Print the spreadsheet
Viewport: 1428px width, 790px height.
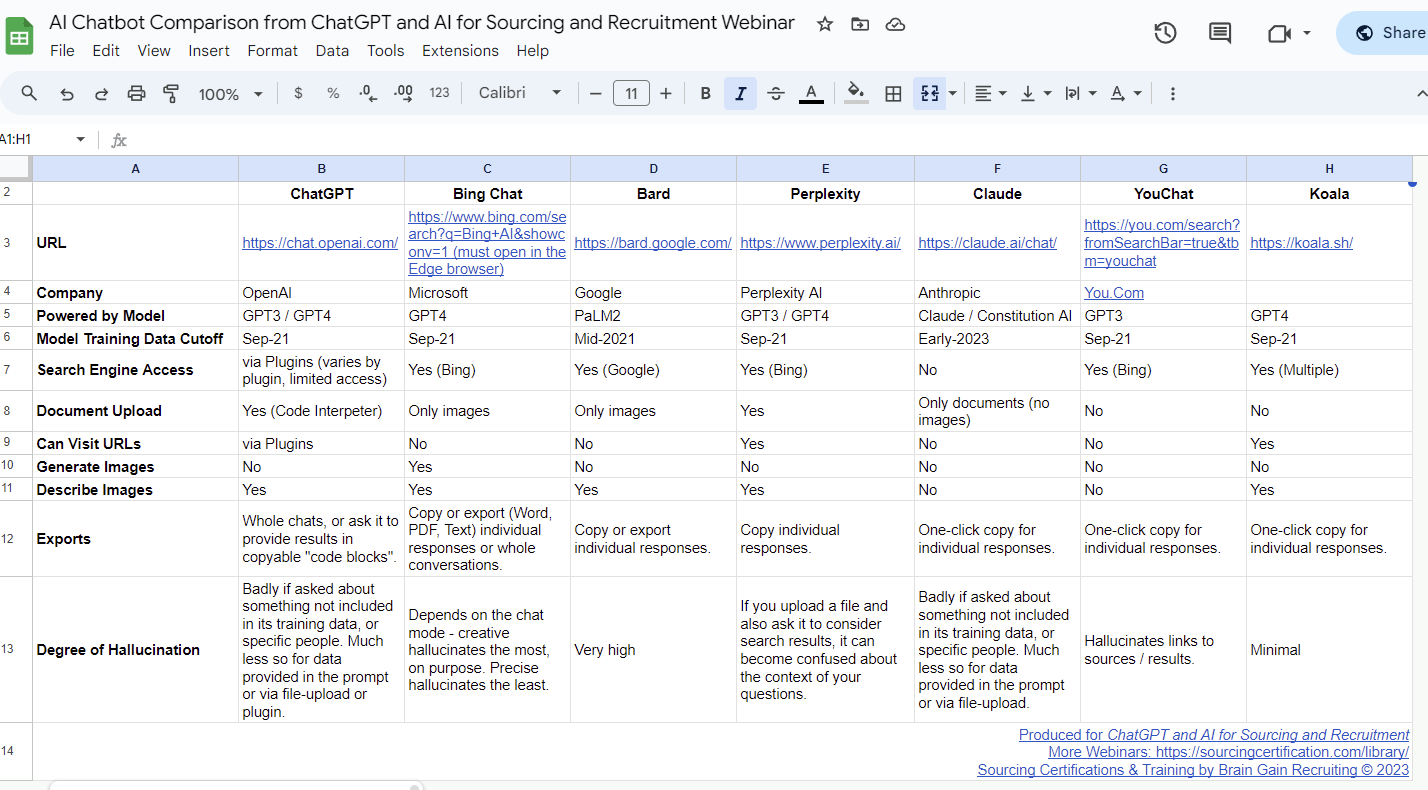coord(136,93)
